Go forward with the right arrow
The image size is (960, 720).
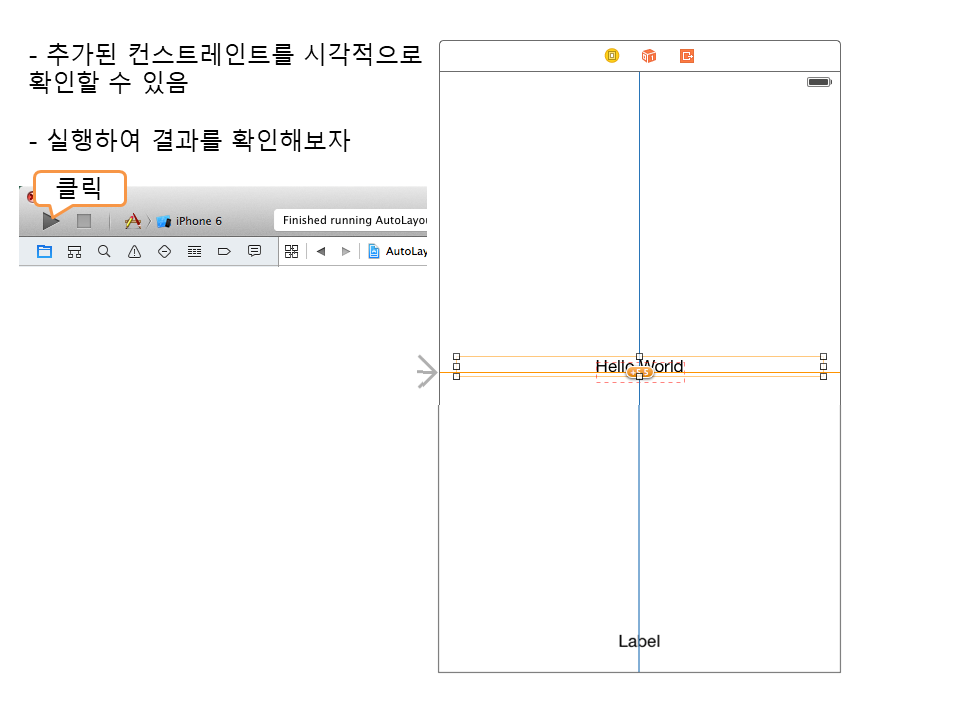click(346, 251)
